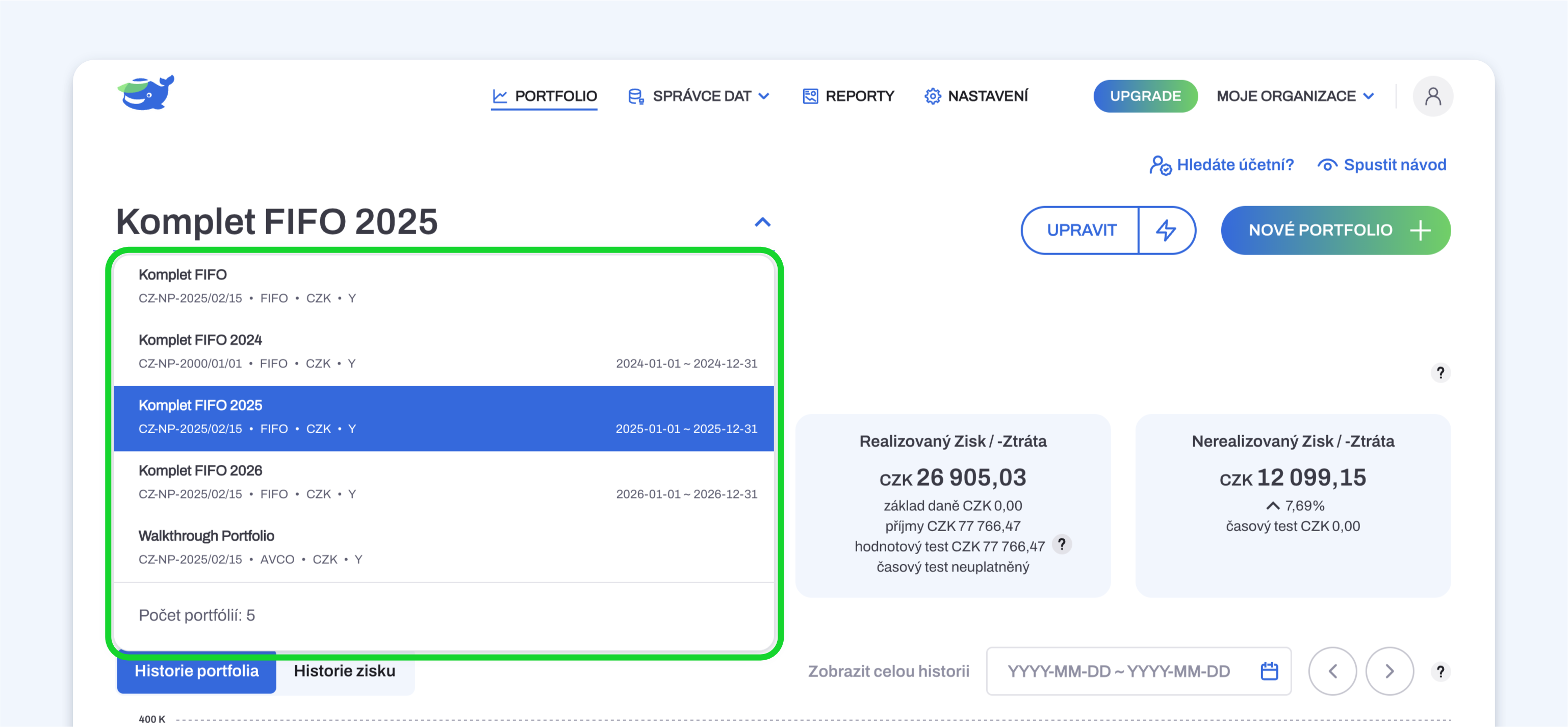The image size is (1568, 727).
Task: Select the highlighted Komplet FIFO 2025 portfolio
Action: pos(444,418)
